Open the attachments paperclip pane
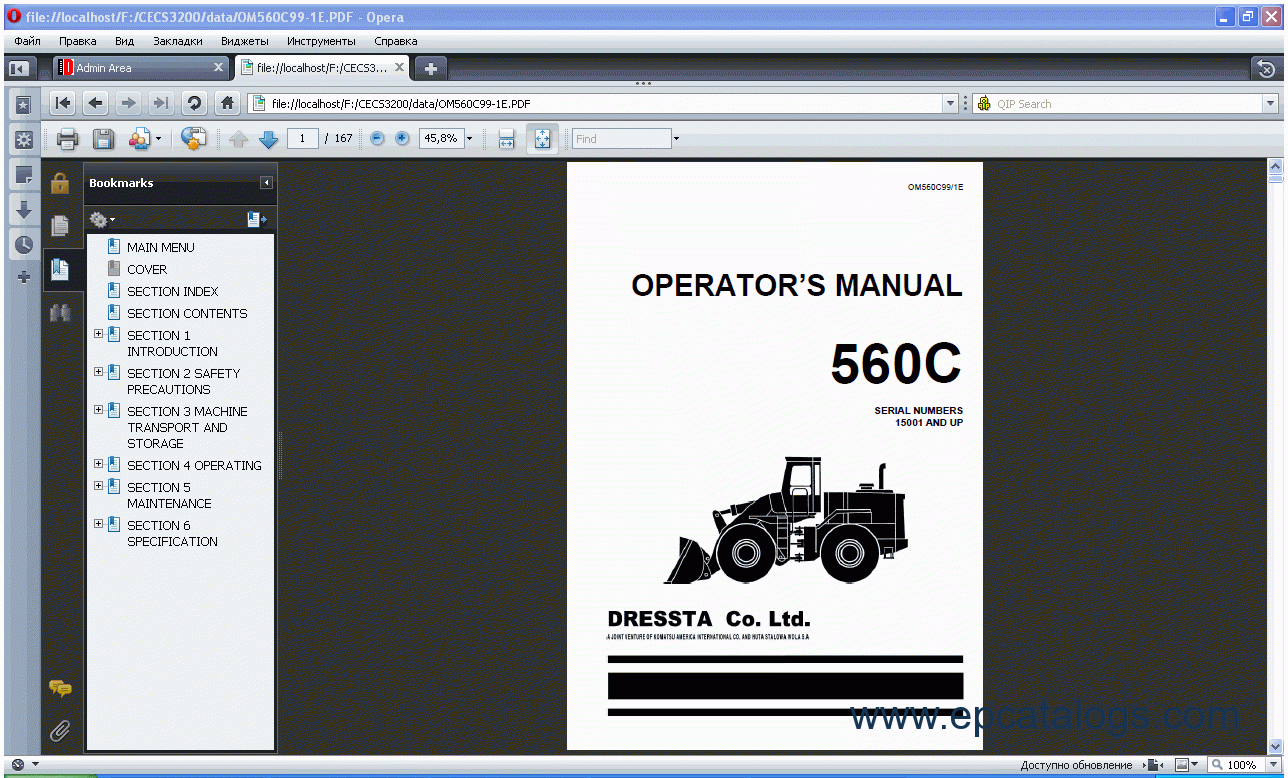The width and height of the screenshot is (1288, 778). point(60,731)
